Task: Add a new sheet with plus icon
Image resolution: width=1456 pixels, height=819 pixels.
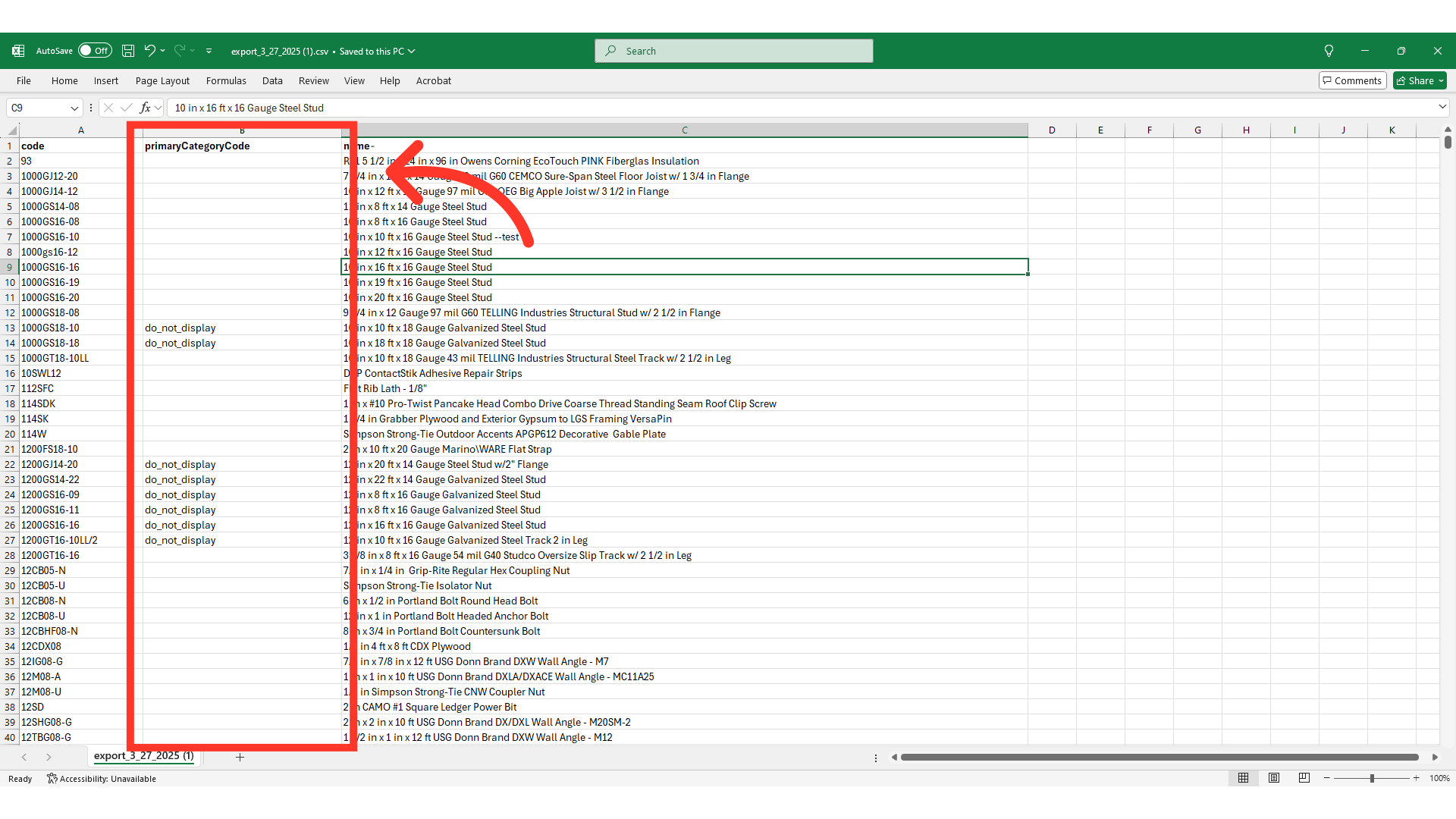Action: (x=240, y=757)
